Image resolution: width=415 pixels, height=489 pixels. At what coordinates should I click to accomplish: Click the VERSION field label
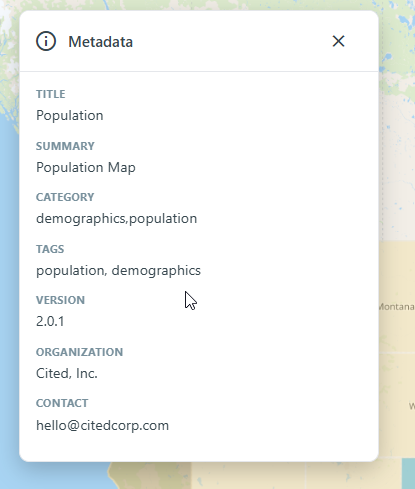[60, 300]
